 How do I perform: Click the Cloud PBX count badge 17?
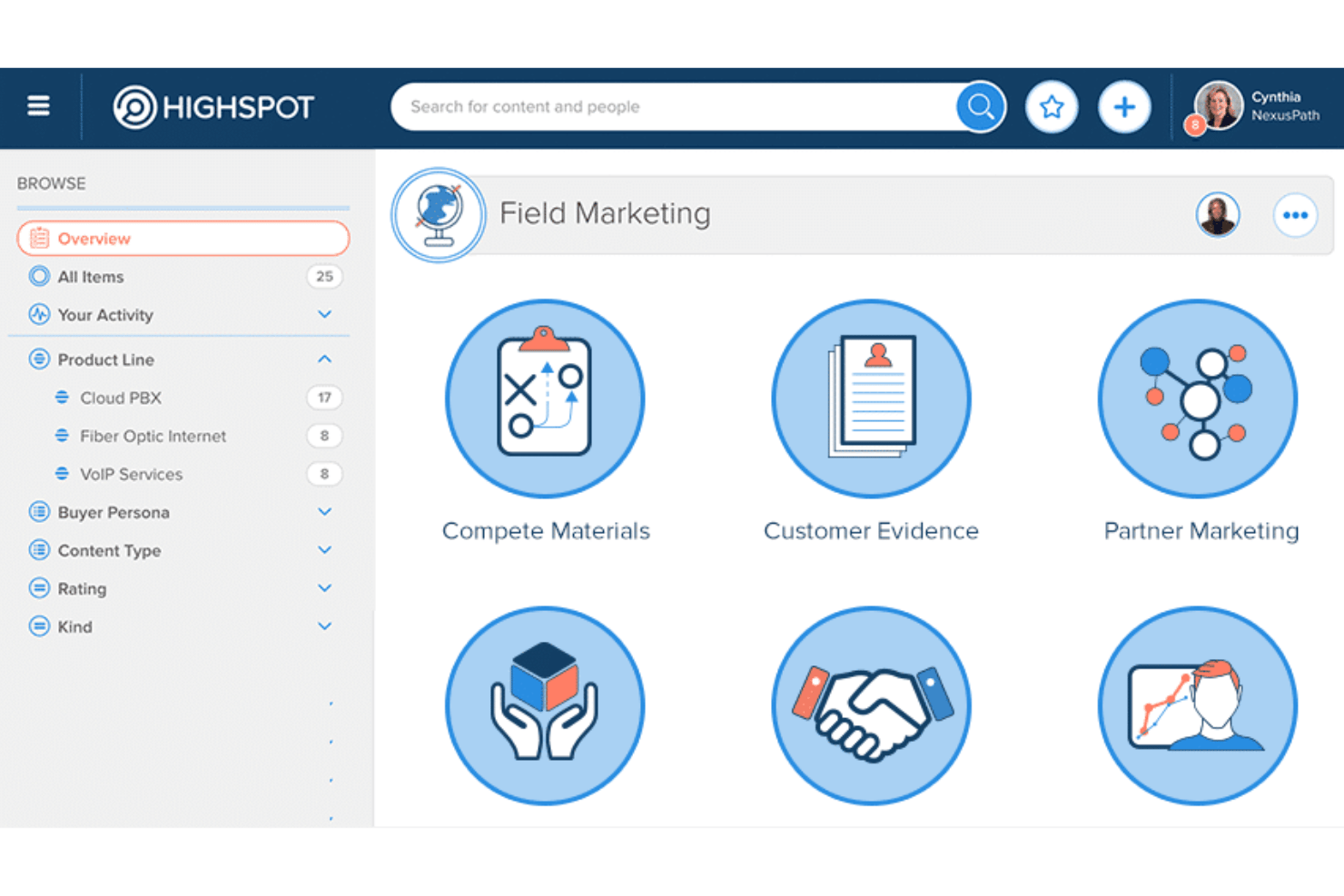(x=324, y=398)
